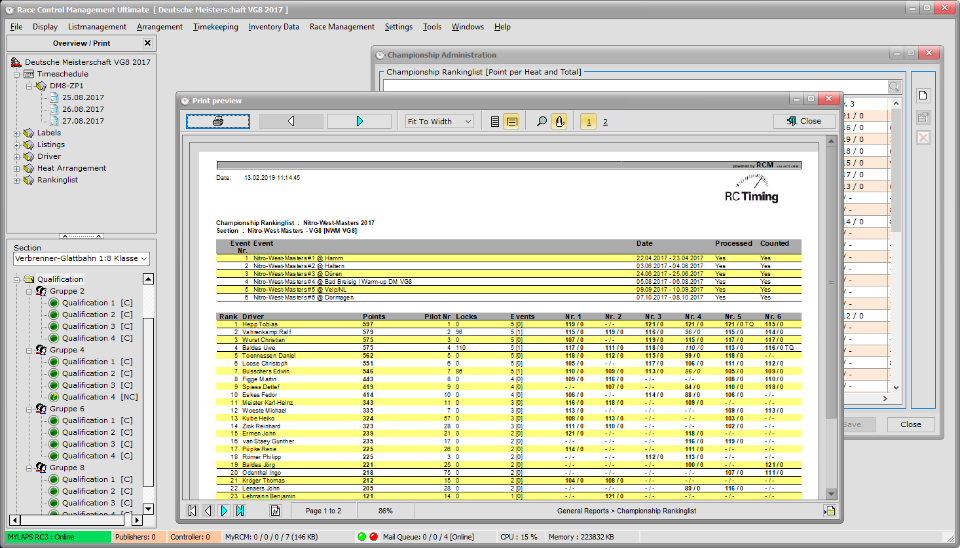This screenshot has height=548, width=960.
Task: Click the print preview vertical scrollbar
Action: pyautogui.click(x=831, y=317)
